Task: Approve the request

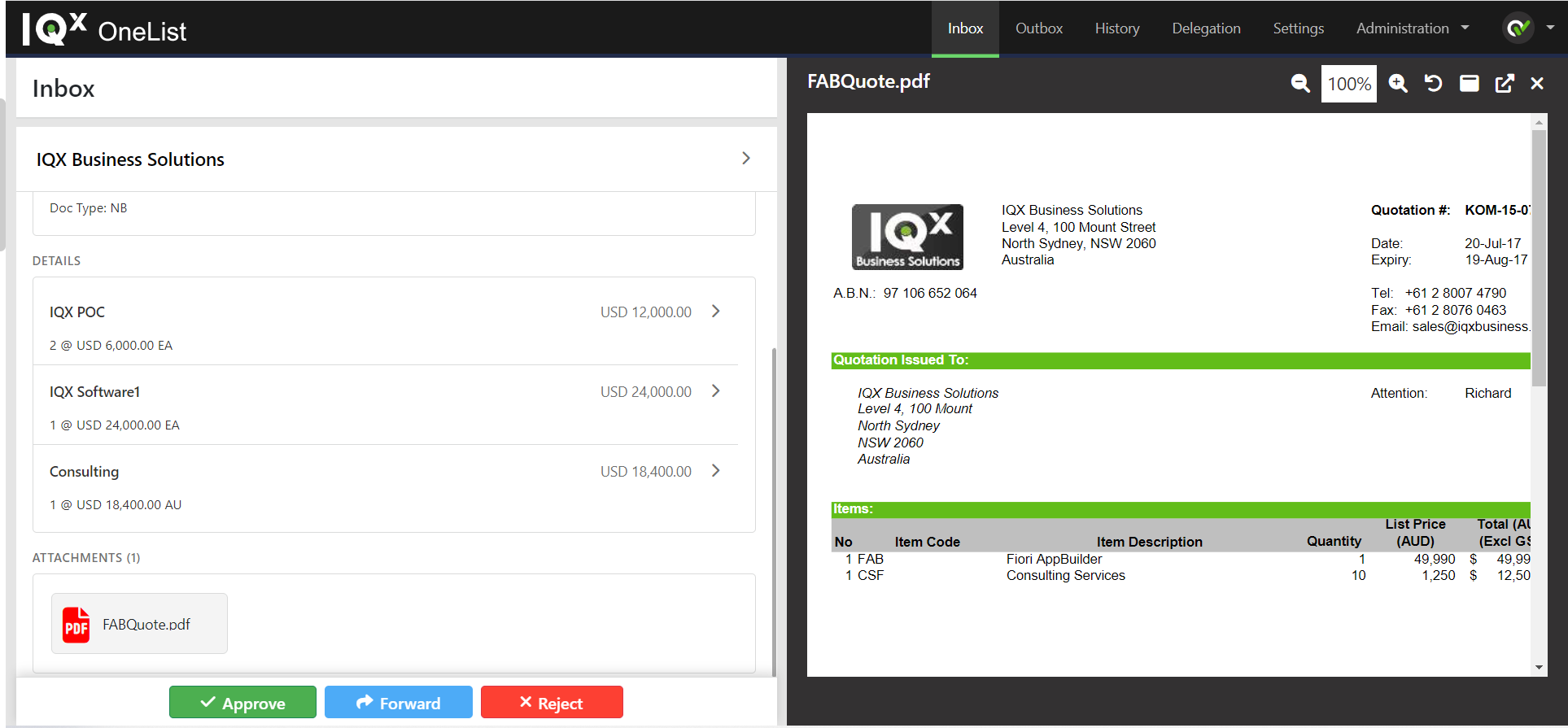Action: (x=242, y=703)
